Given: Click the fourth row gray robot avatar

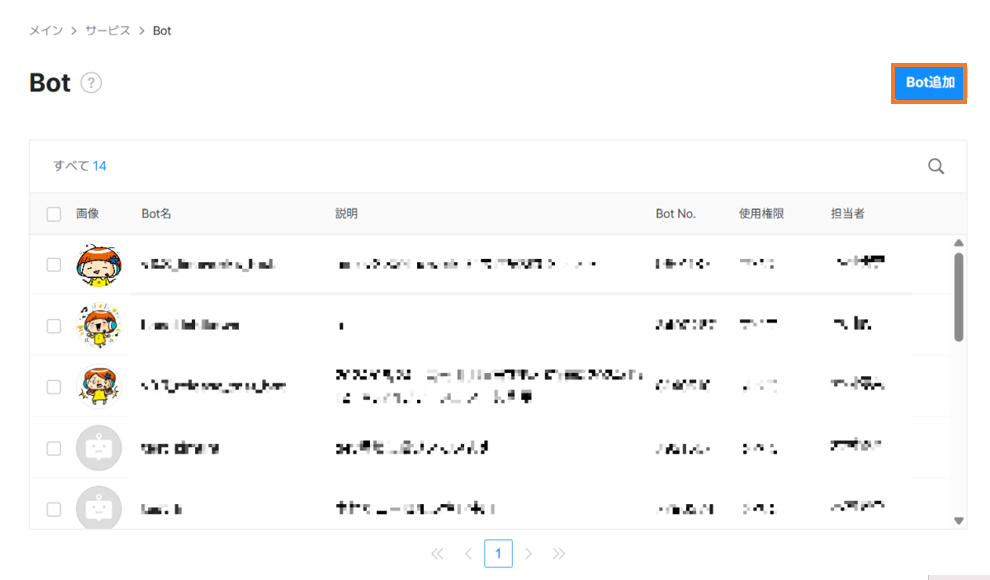Looking at the screenshot, I should click(x=98, y=448).
